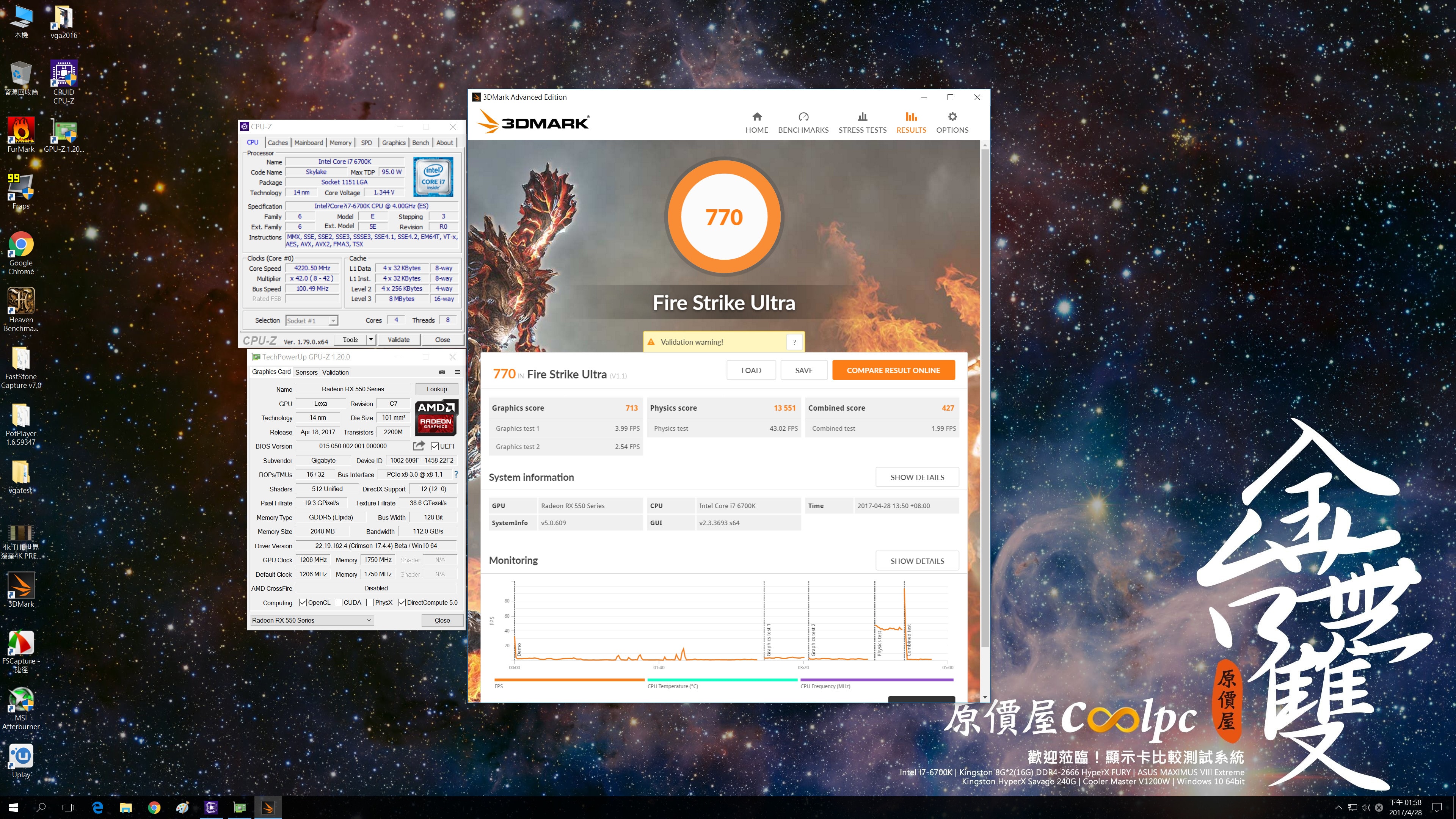Viewport: 1456px width, 819px height.
Task: Open FastStone Capture v7.0 folder
Action: (x=21, y=367)
